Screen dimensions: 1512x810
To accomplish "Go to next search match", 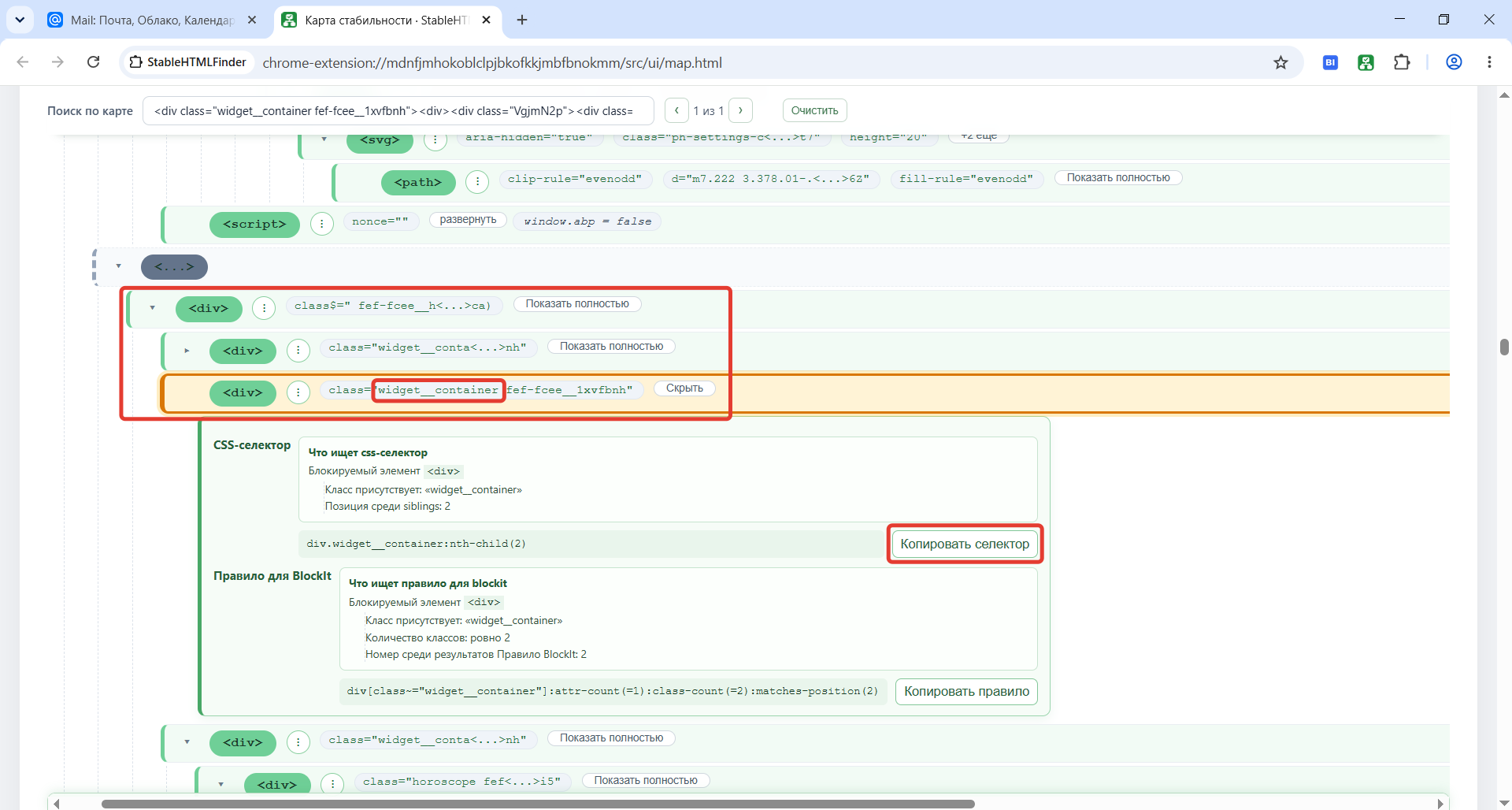I will pyautogui.click(x=740, y=110).
